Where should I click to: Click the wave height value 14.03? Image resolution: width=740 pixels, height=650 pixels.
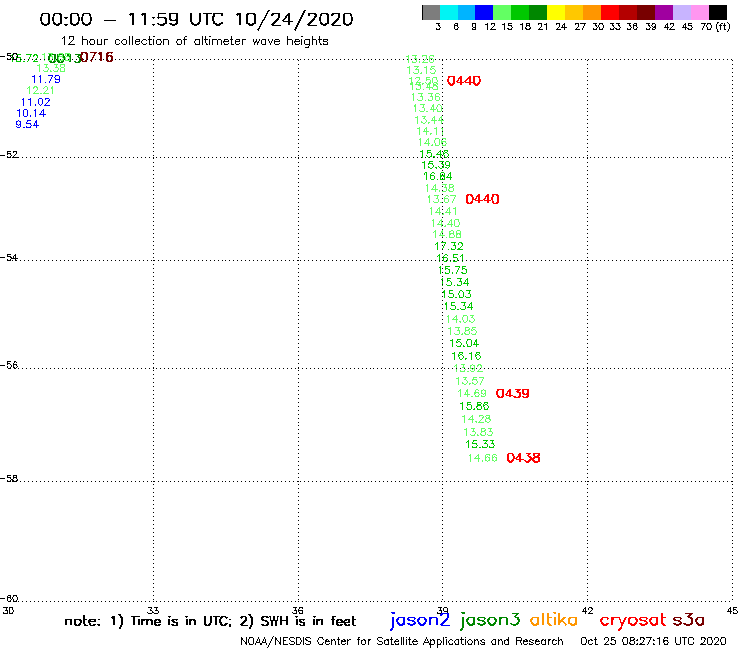pyautogui.click(x=460, y=319)
